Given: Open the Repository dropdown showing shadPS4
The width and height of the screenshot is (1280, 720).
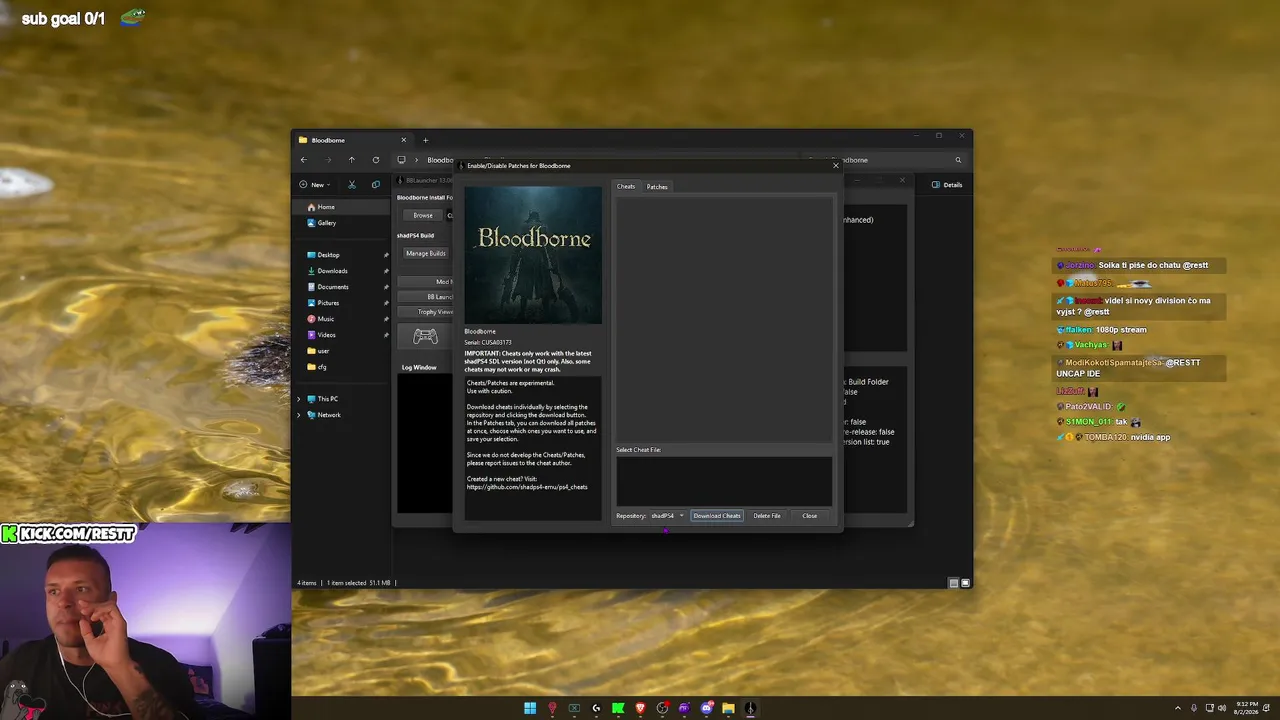Looking at the screenshot, I should [667, 516].
